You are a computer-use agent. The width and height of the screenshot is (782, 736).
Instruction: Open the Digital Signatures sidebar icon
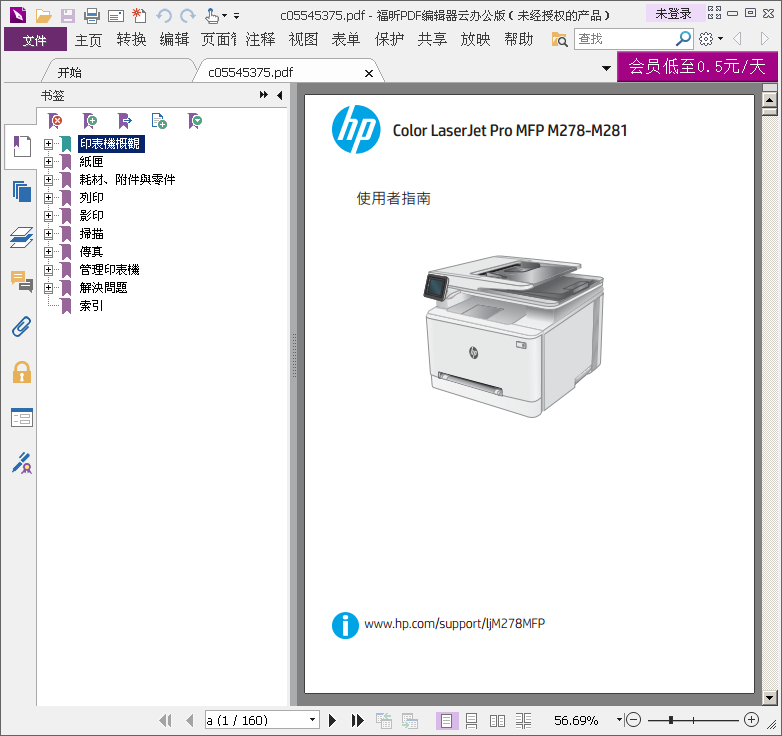21,463
